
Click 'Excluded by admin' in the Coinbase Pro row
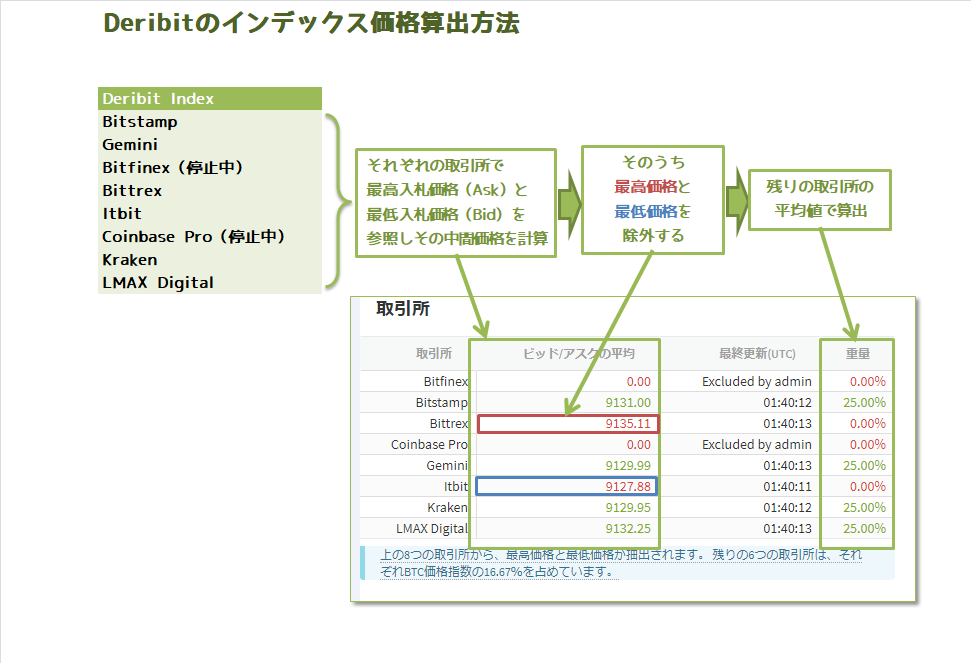tap(757, 444)
